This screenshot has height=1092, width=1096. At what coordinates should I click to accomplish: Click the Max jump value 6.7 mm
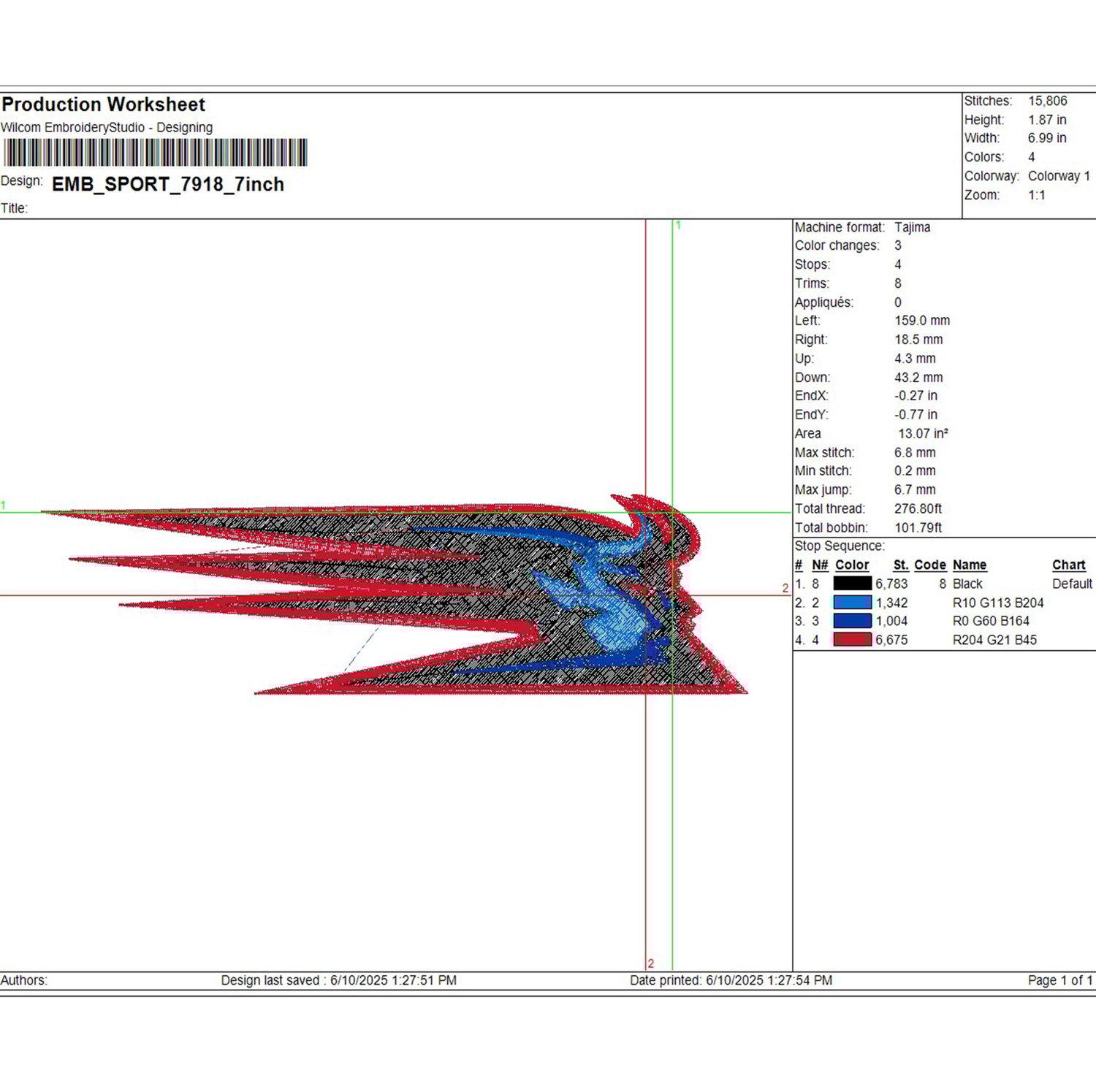tap(915, 490)
